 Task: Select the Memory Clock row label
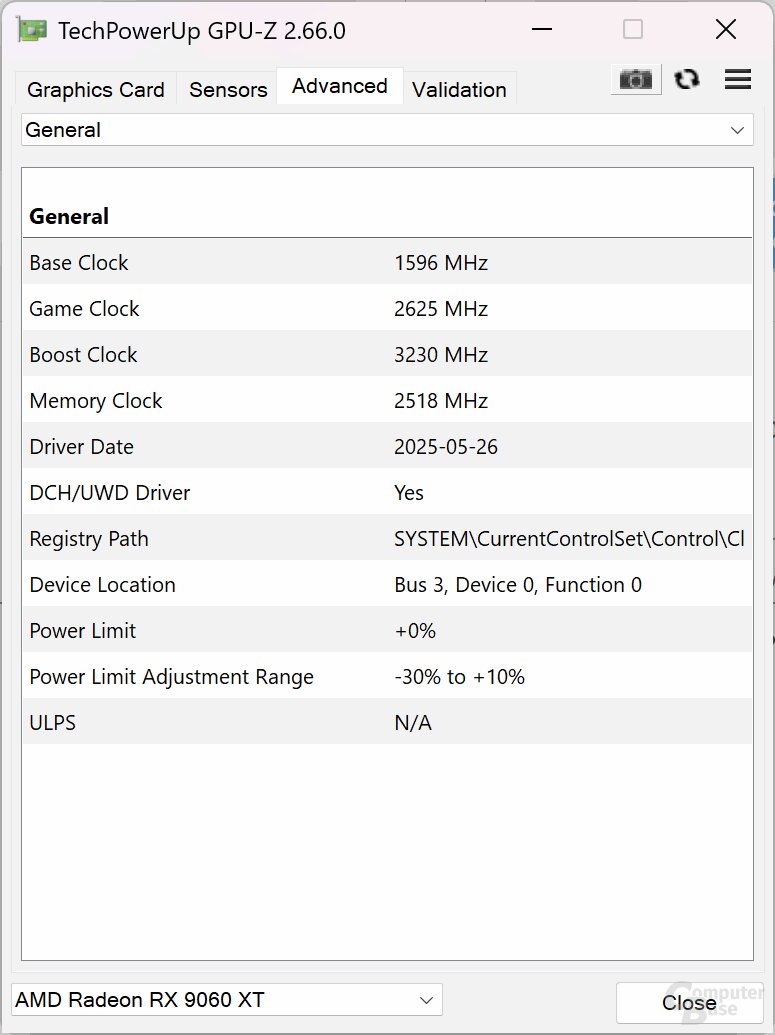coord(96,401)
